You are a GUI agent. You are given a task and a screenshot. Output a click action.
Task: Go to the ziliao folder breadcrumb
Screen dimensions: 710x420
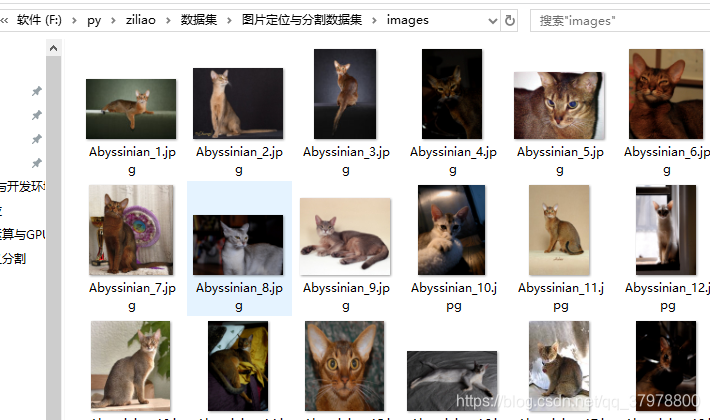tap(140, 20)
